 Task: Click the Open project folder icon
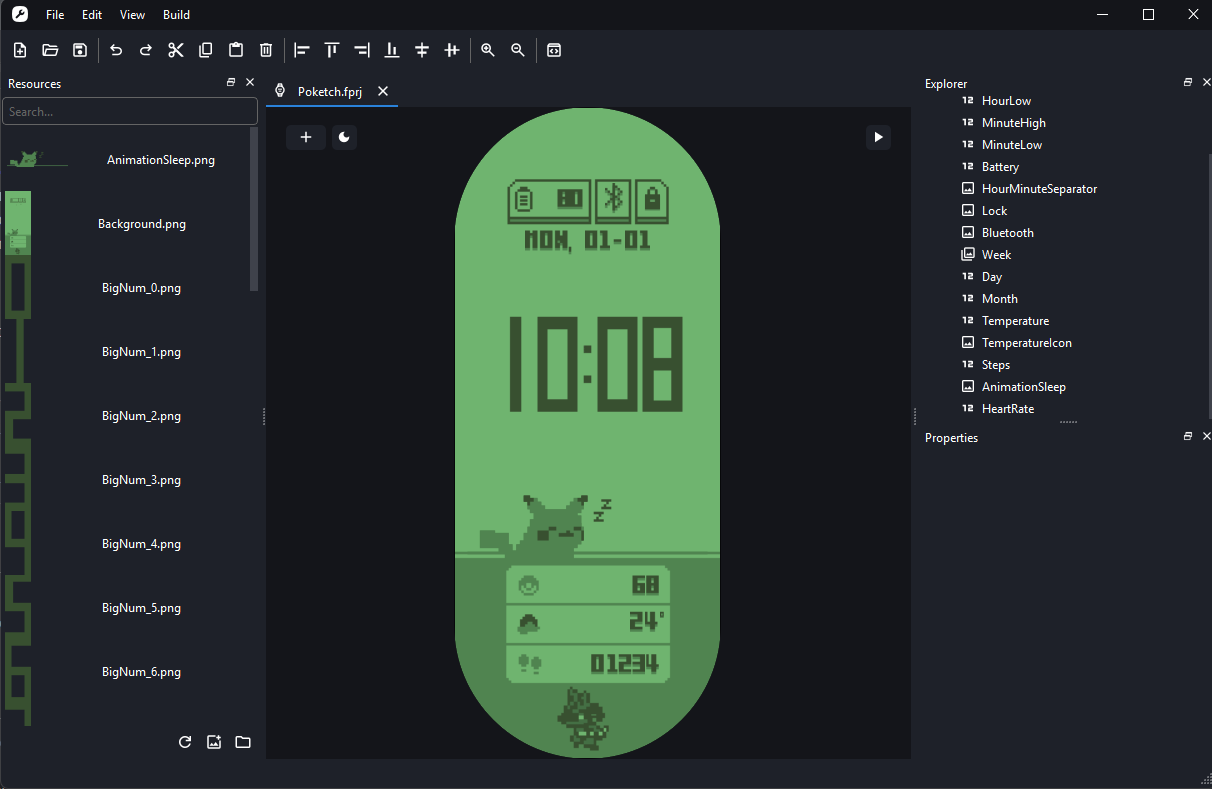coord(50,50)
